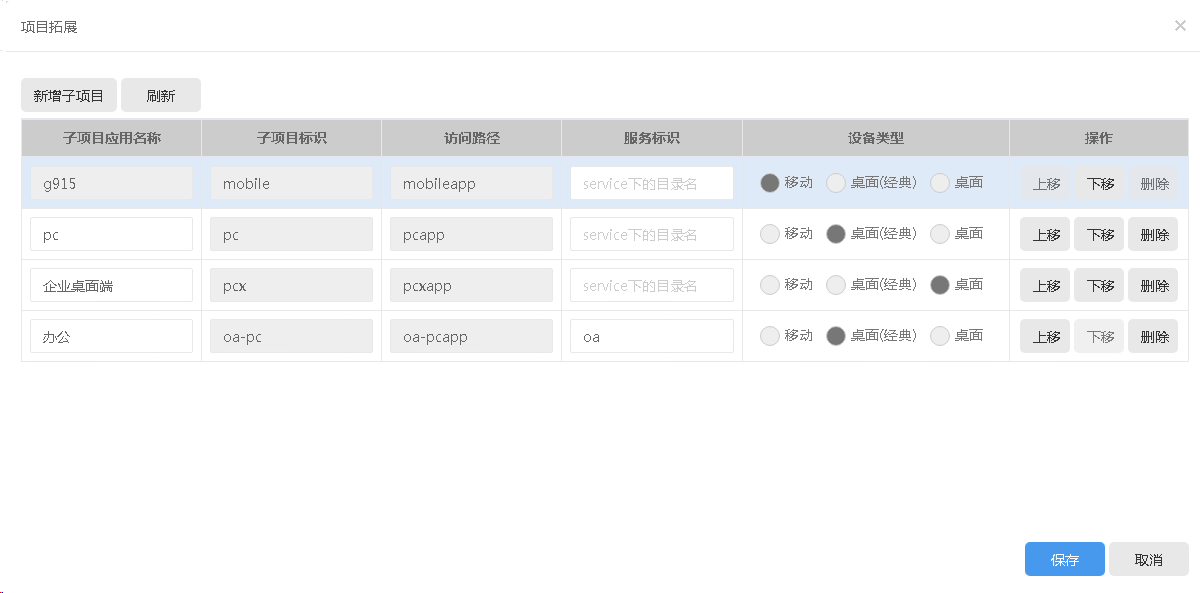The width and height of the screenshot is (1200, 593).
Task: Close the 项目拓展 dialog with X
Action: [x=1180, y=26]
